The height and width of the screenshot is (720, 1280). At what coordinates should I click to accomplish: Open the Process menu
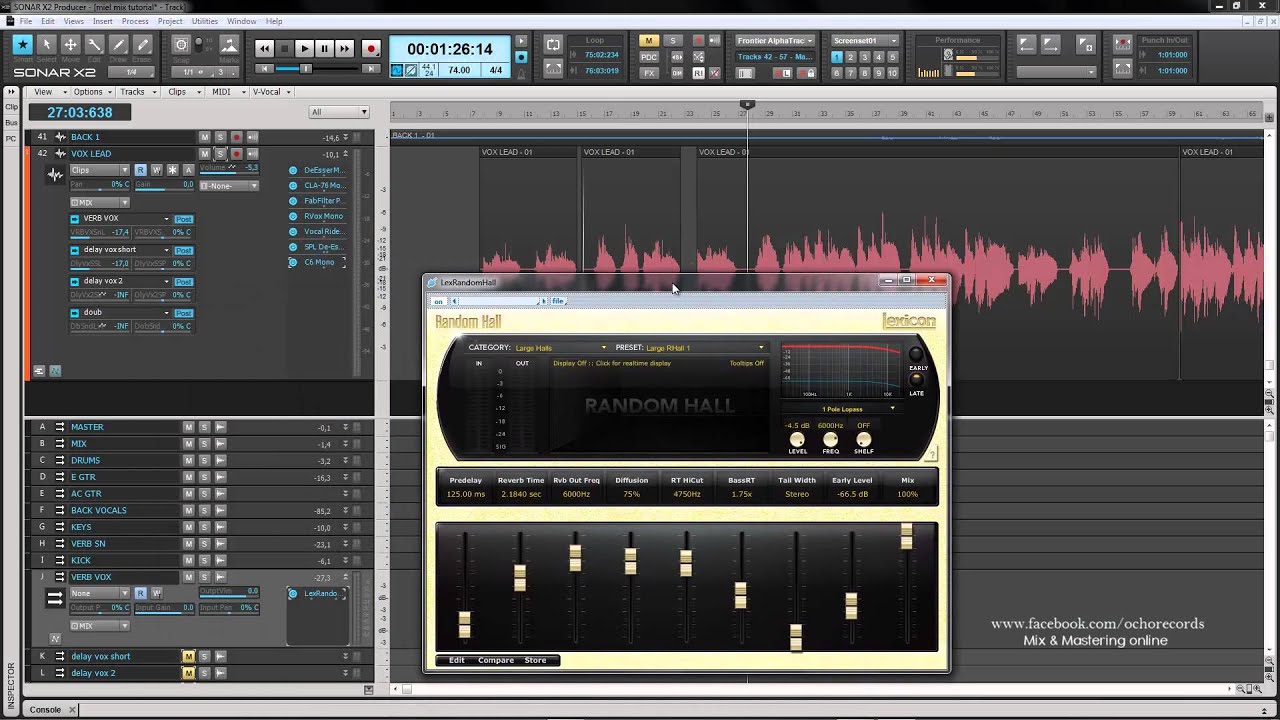pyautogui.click(x=135, y=21)
